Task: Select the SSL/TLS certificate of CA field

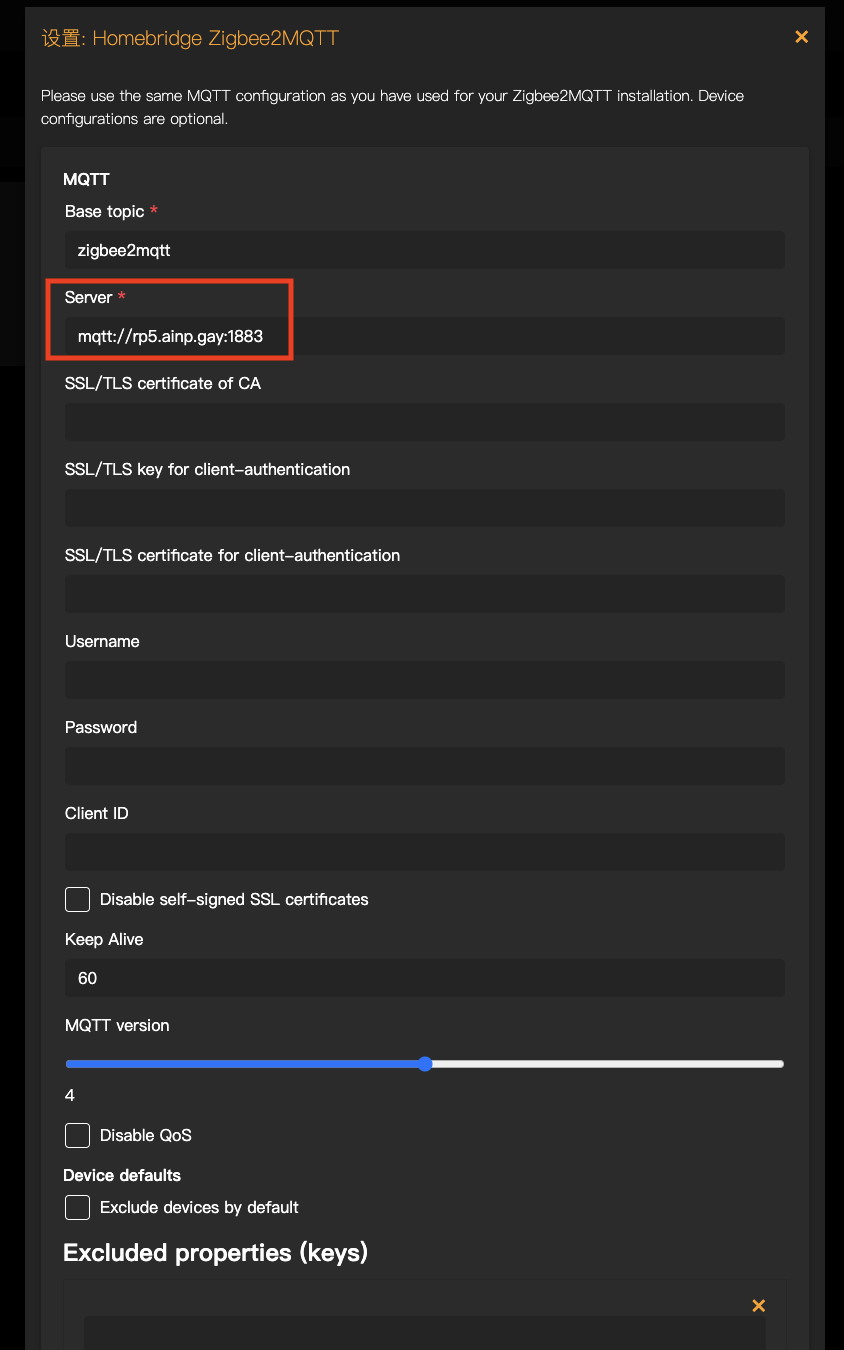Action: pos(425,422)
